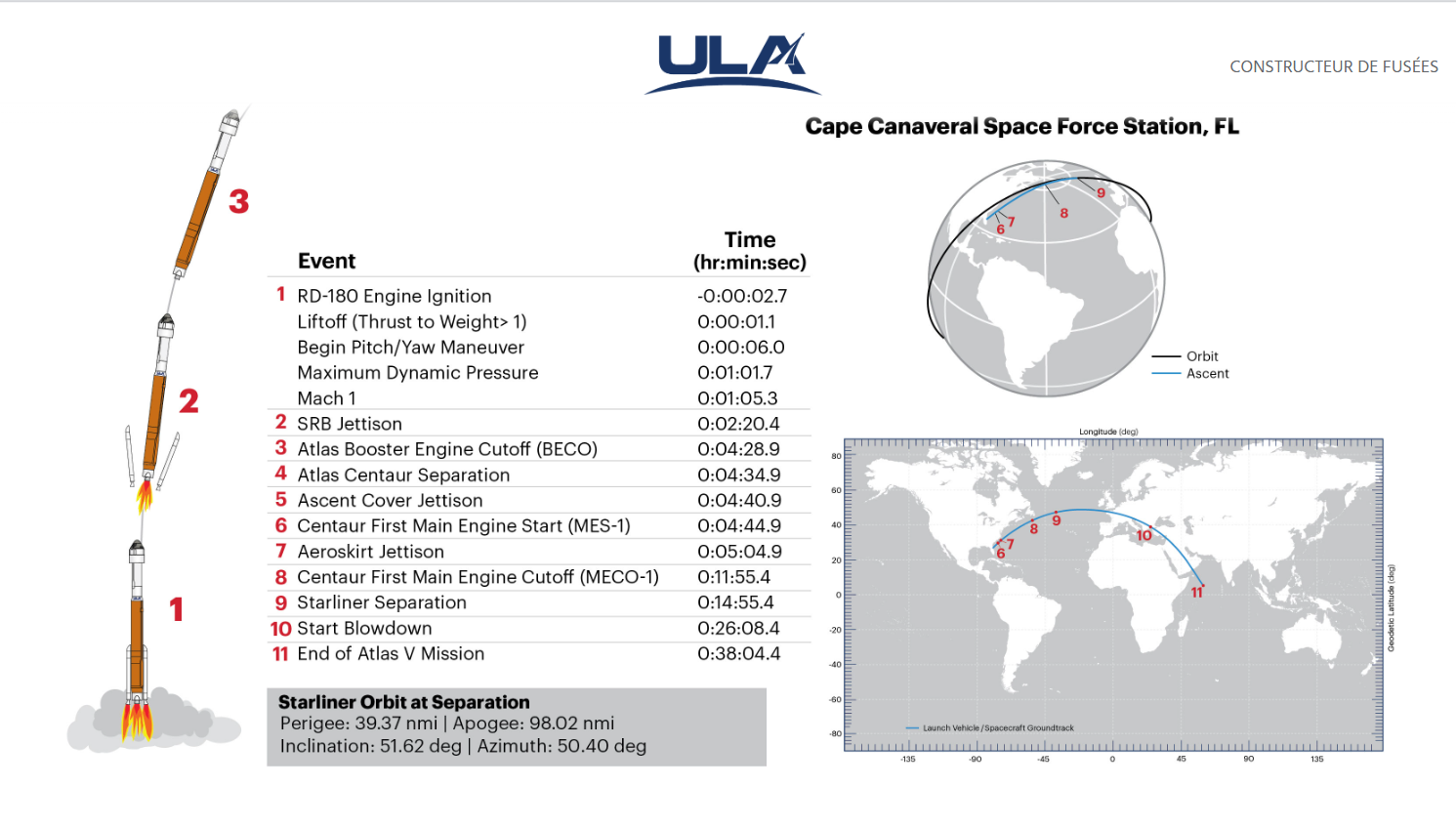Click the 'Inclination: 51.62 deg' value
The height and width of the screenshot is (828, 1456).
tap(370, 746)
